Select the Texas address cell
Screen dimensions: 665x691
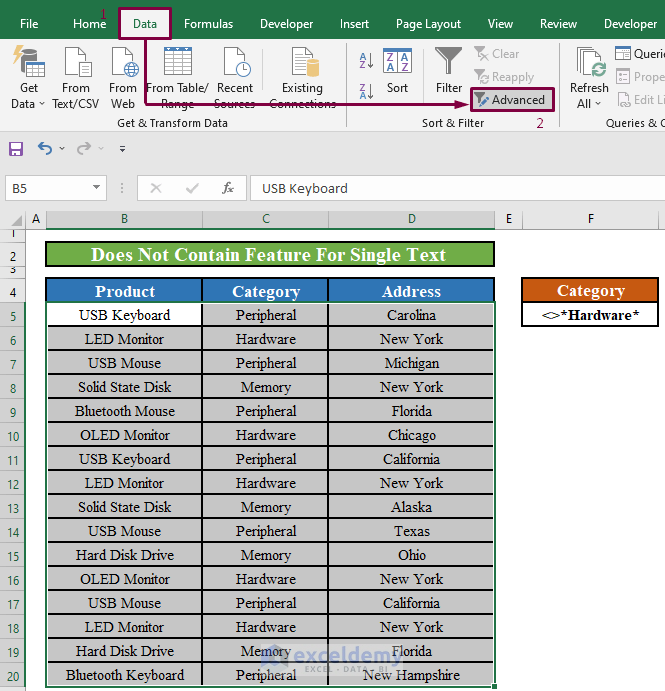coord(411,531)
